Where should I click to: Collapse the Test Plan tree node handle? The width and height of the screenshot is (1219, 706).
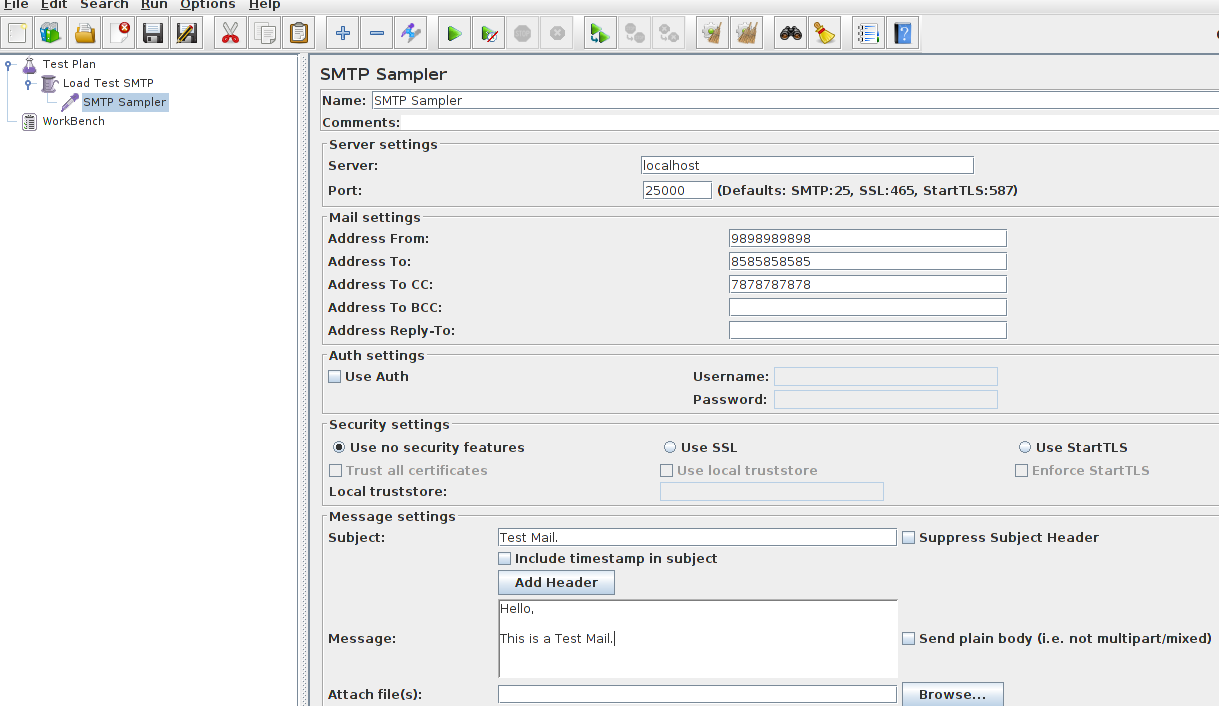9,65
